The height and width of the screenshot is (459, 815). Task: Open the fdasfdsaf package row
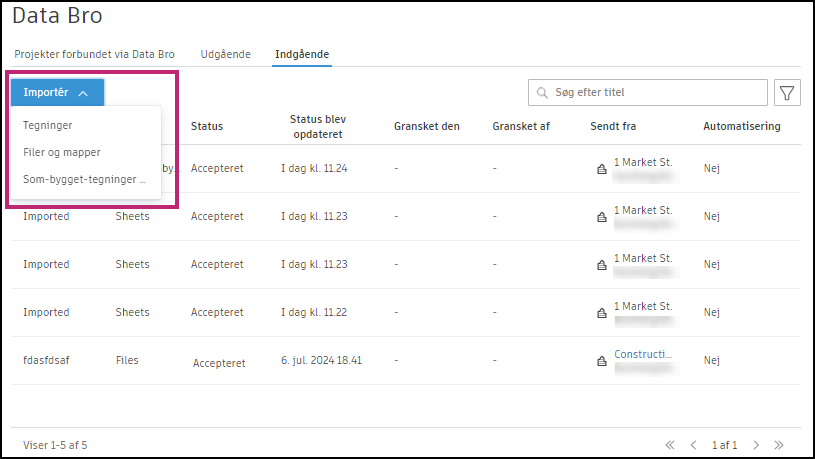pyautogui.click(x=47, y=360)
